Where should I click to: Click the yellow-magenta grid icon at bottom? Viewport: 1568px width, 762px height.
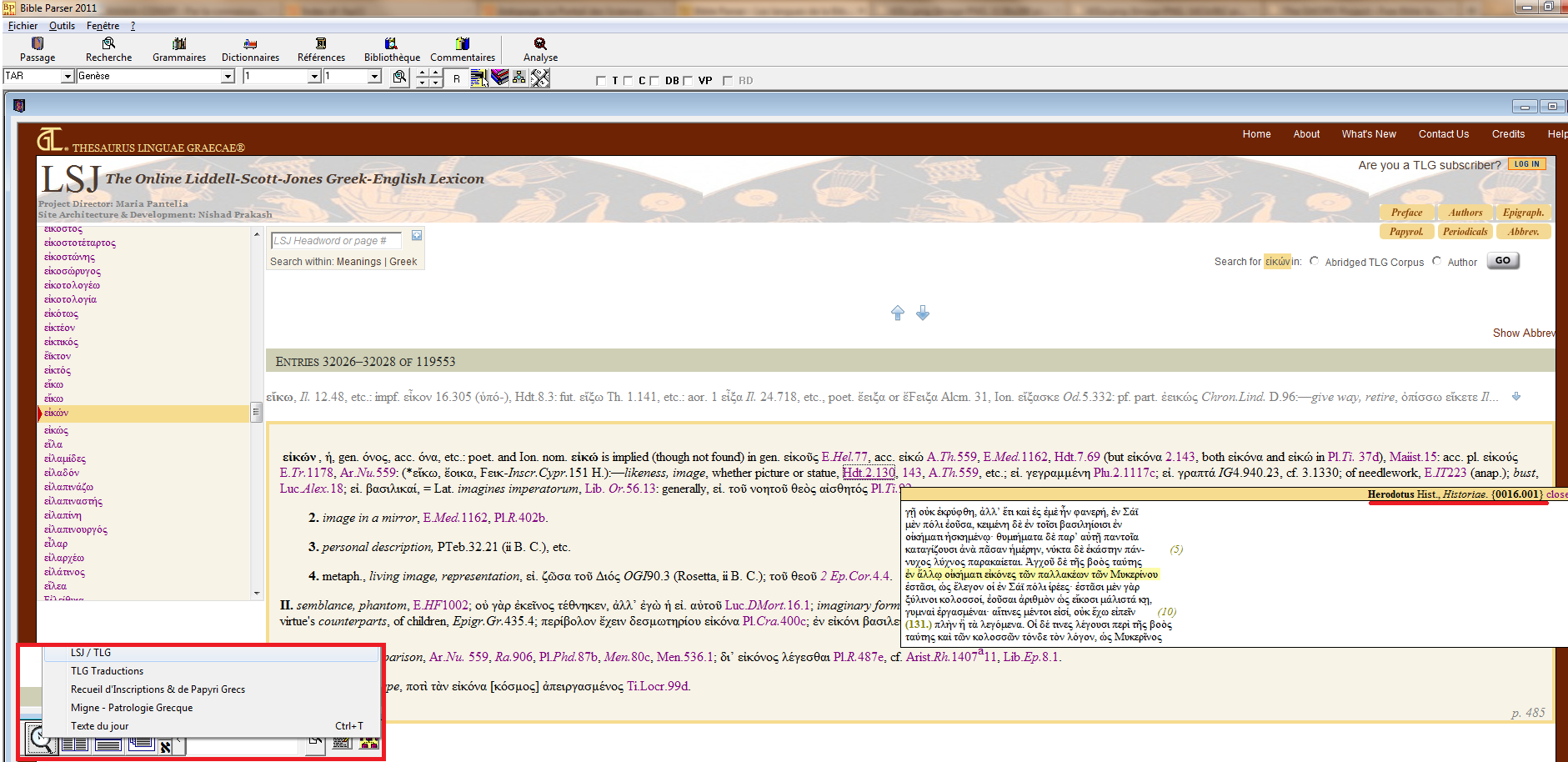click(369, 743)
